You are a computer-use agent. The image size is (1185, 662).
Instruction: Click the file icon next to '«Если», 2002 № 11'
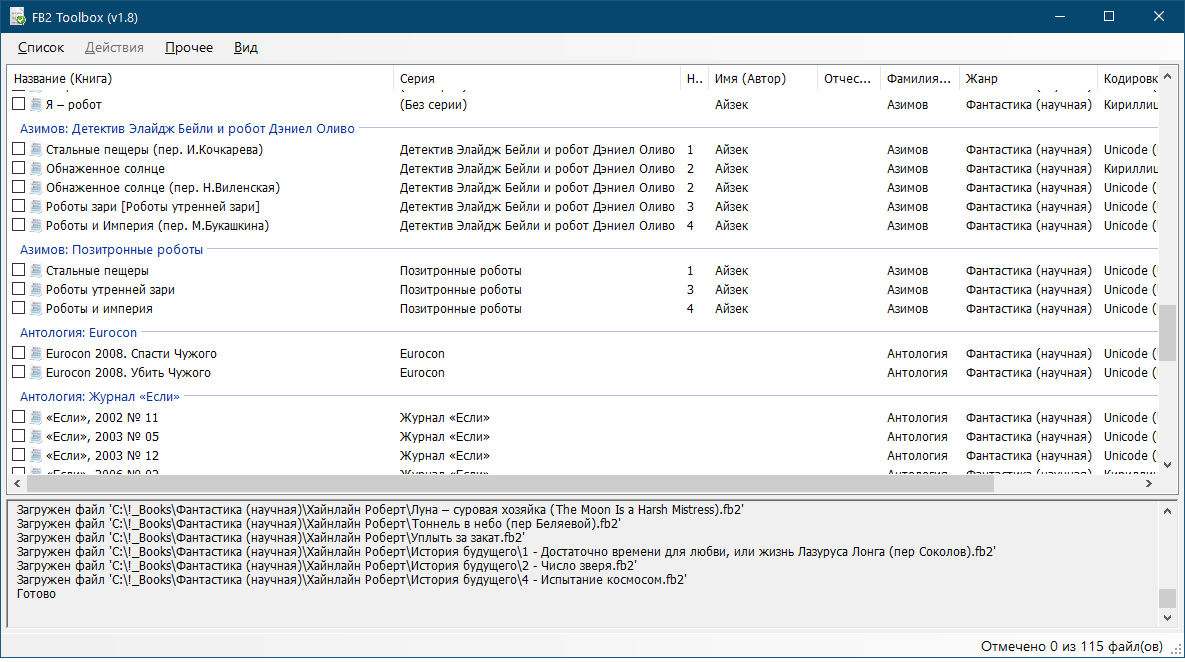[36, 418]
